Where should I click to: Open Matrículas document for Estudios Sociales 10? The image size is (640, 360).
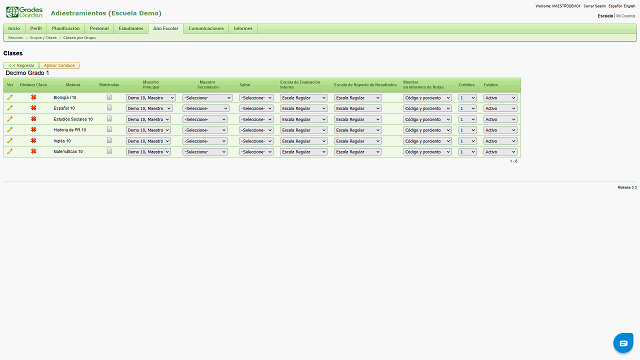[x=109, y=118]
